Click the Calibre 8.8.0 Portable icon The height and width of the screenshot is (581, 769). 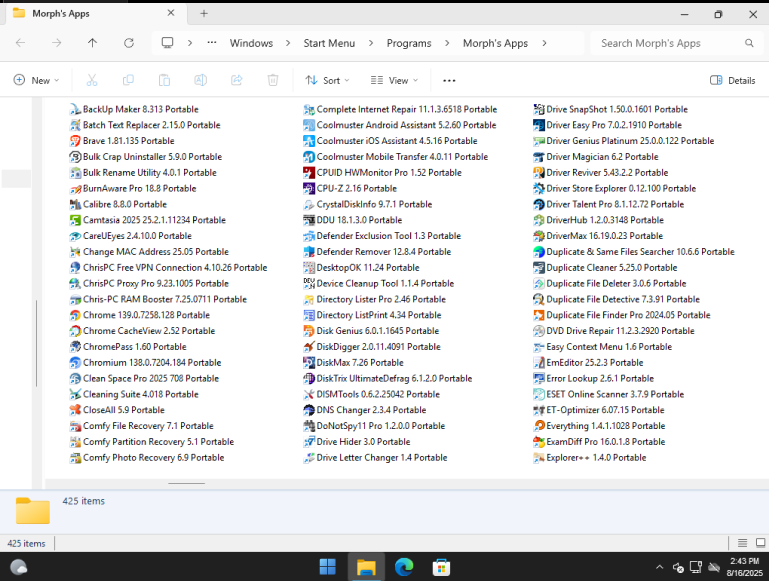coord(75,204)
